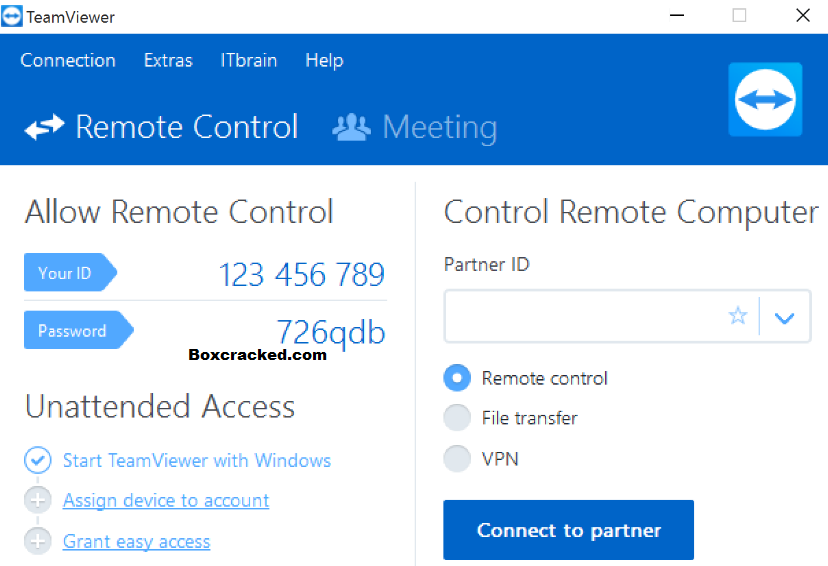
Task: Open Assign device to account link
Action: coord(166,500)
